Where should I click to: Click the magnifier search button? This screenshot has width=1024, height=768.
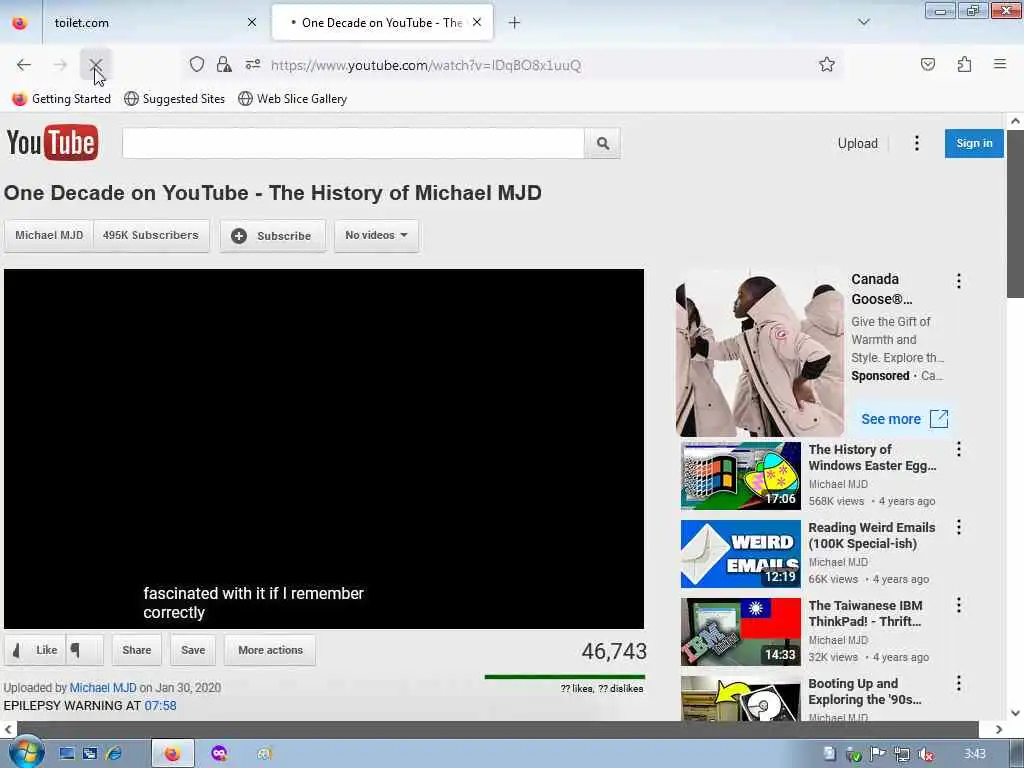point(603,143)
